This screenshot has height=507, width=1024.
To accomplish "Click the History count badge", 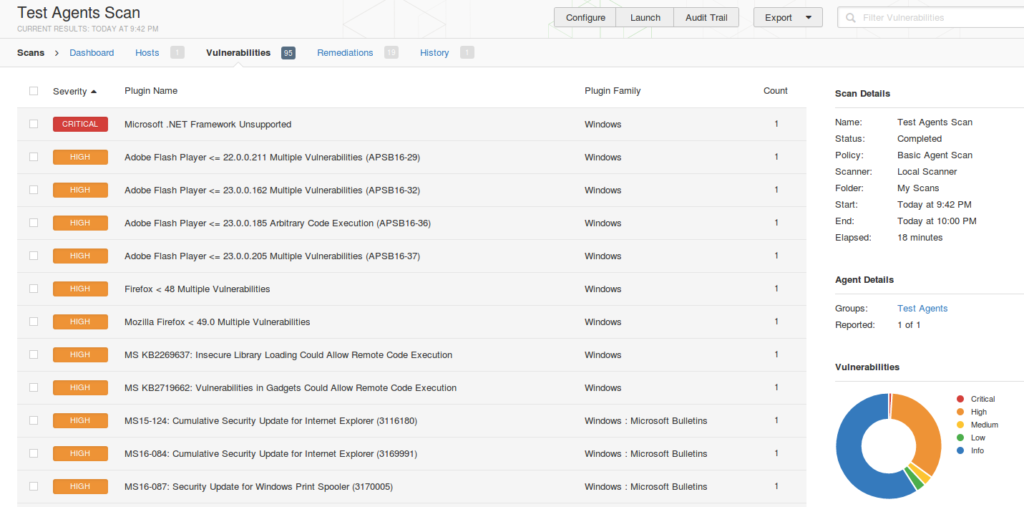I will (x=467, y=53).
